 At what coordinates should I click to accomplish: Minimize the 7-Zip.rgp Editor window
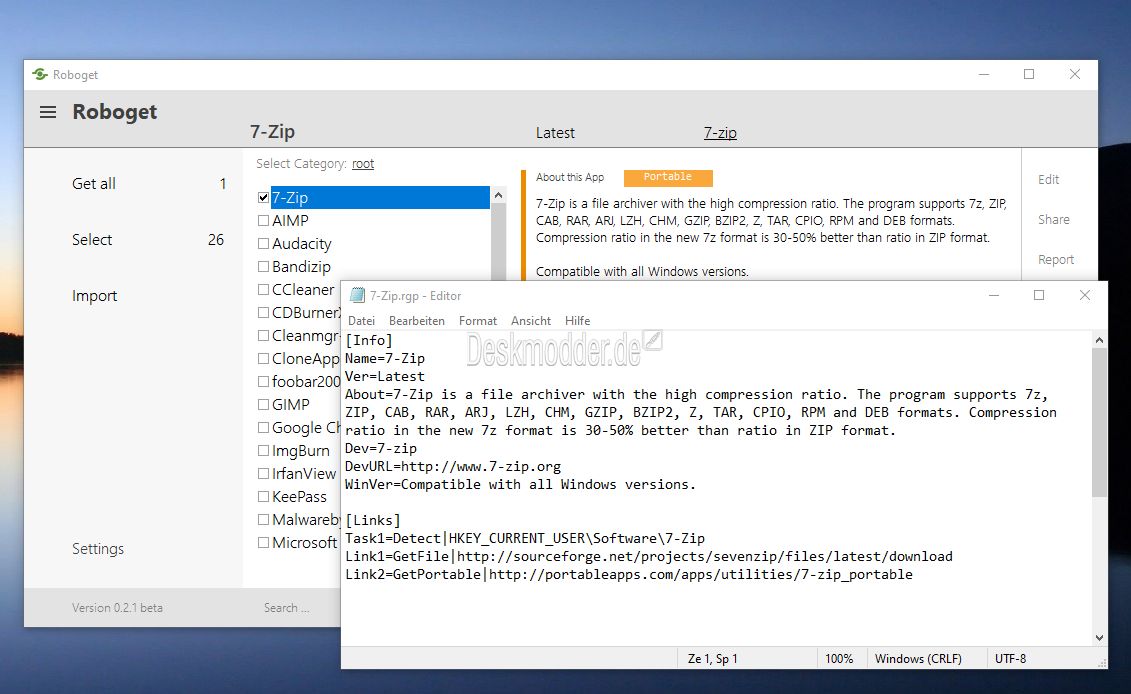pos(994,295)
